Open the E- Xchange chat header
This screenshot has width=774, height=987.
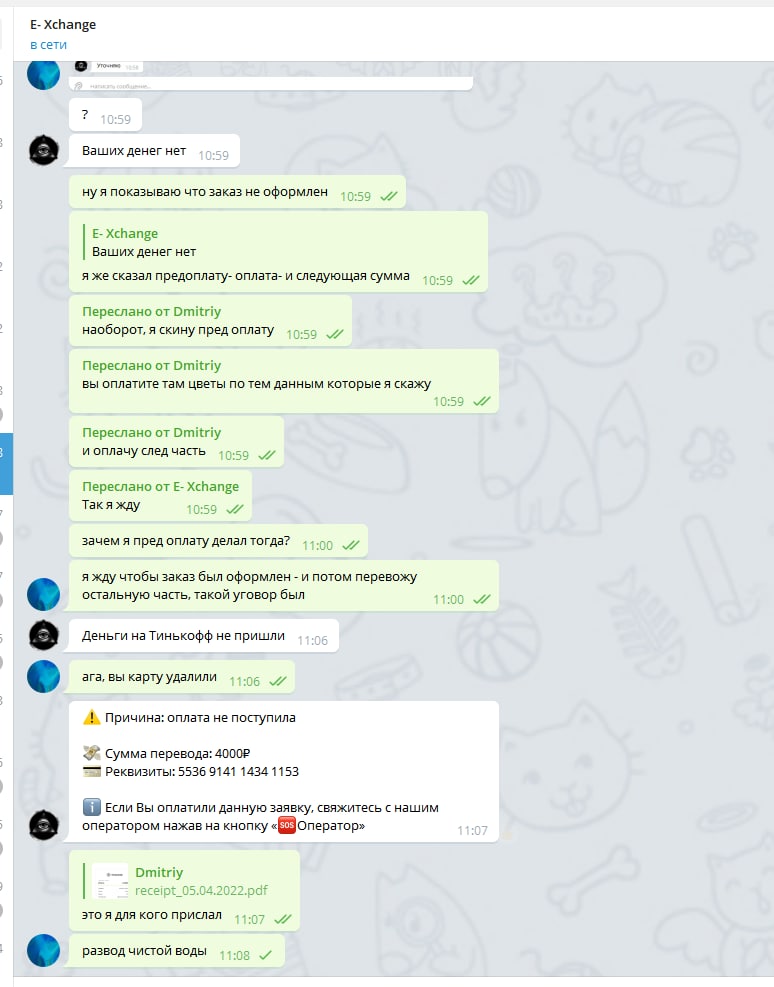tap(63, 25)
